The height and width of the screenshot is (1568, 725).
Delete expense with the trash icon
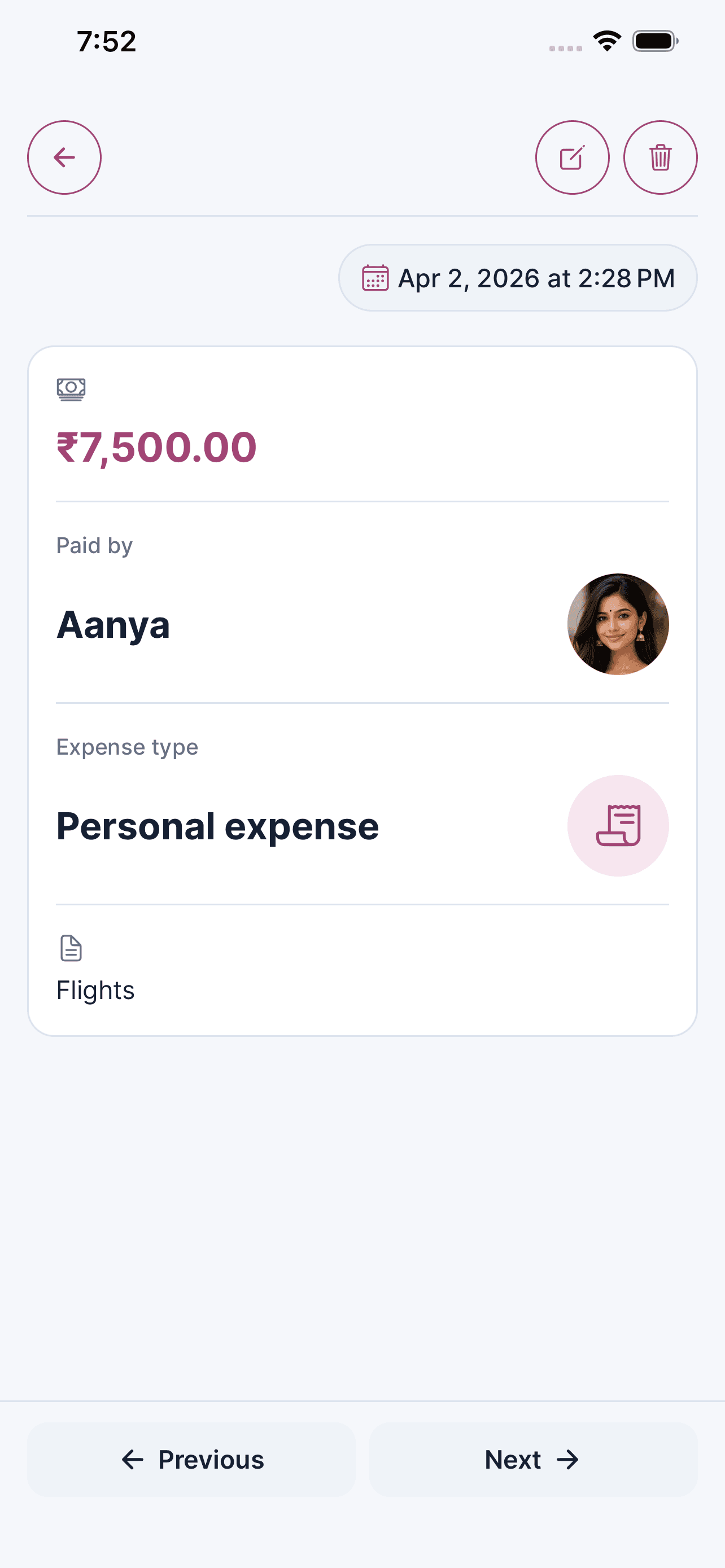coord(660,157)
